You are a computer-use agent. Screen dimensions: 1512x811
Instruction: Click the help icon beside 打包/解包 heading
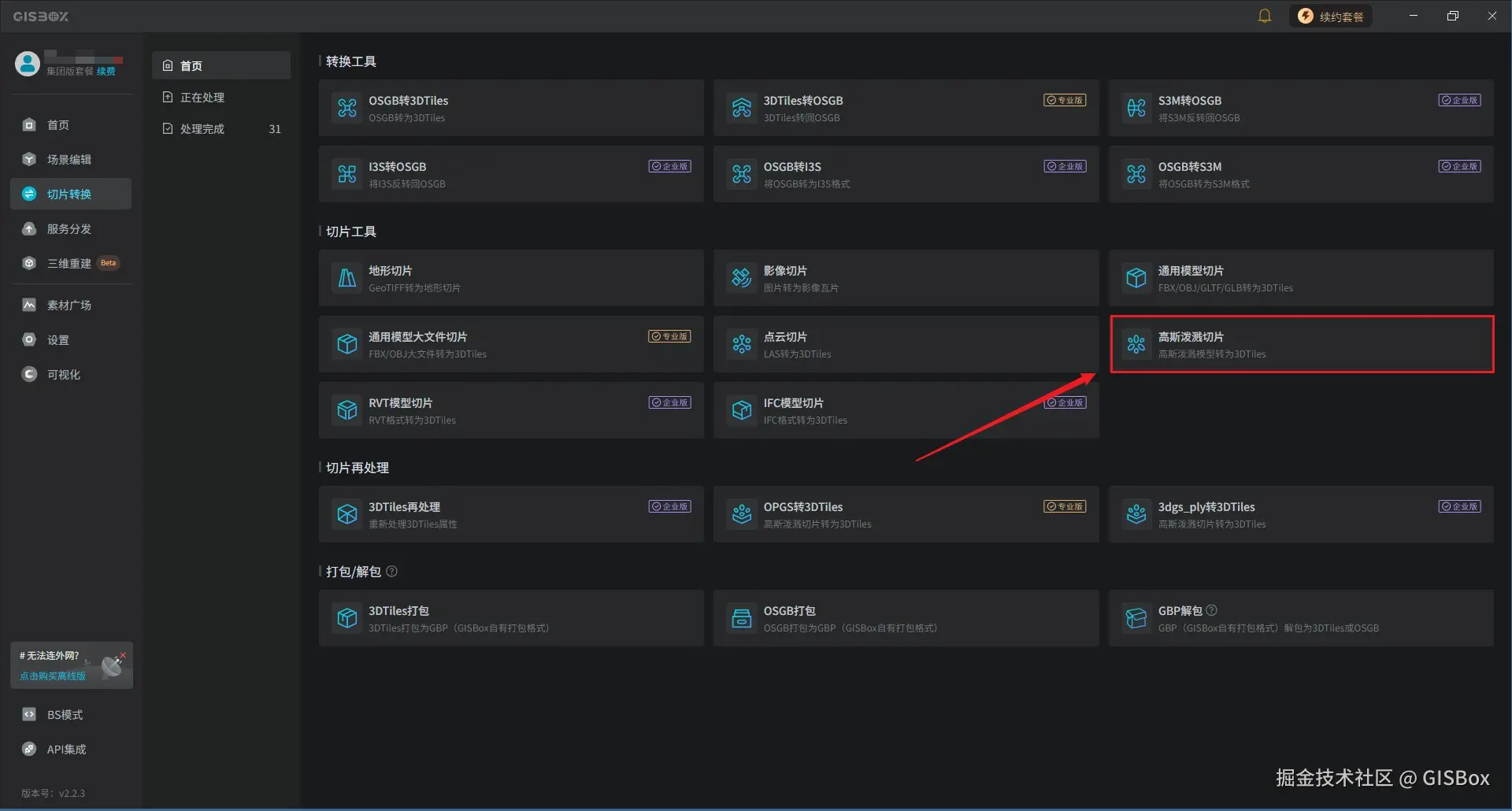tap(392, 572)
